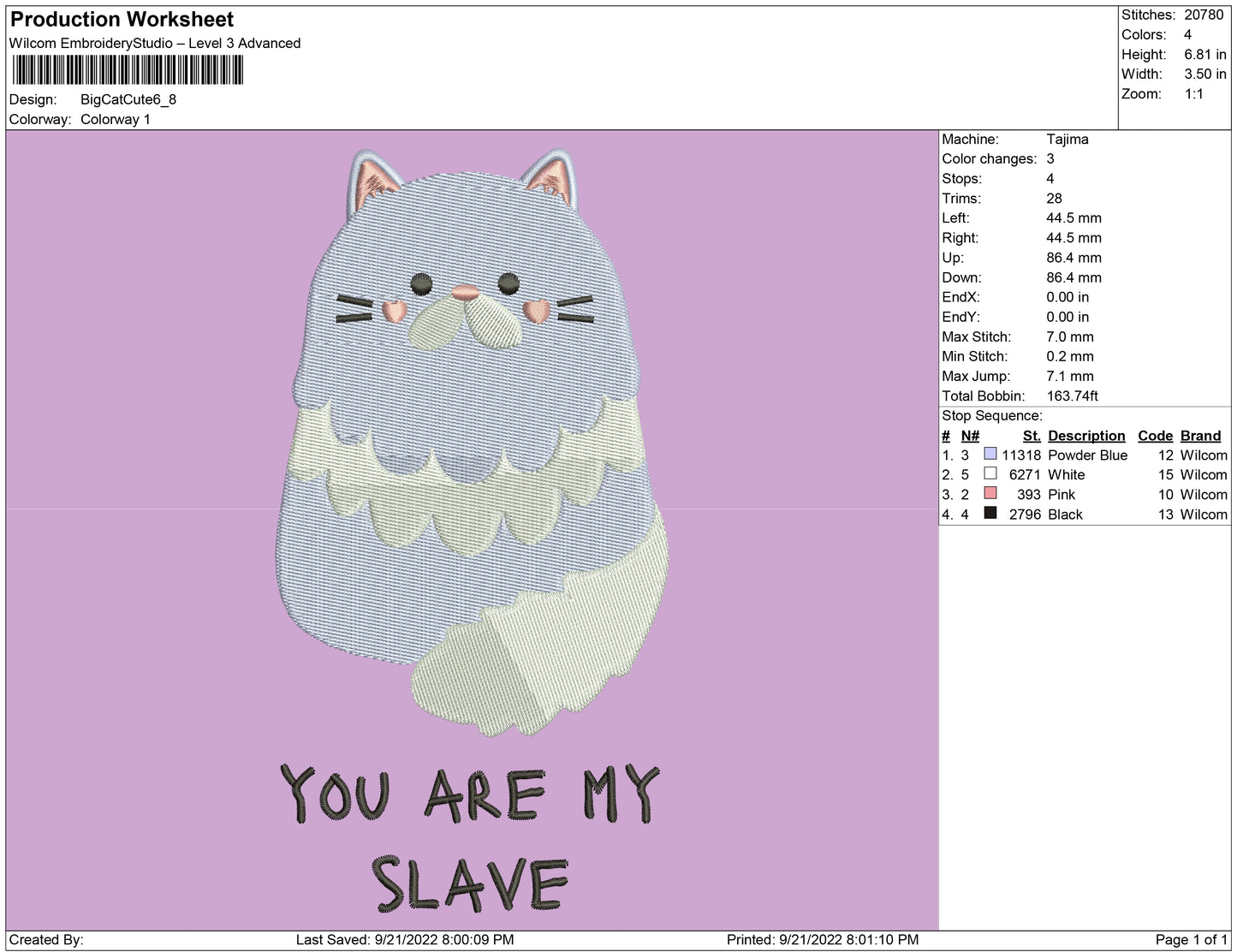Click the YOU ARE MY embroidered text
Image resolution: width=1237 pixels, height=952 pixels.
pyautogui.click(x=469, y=794)
